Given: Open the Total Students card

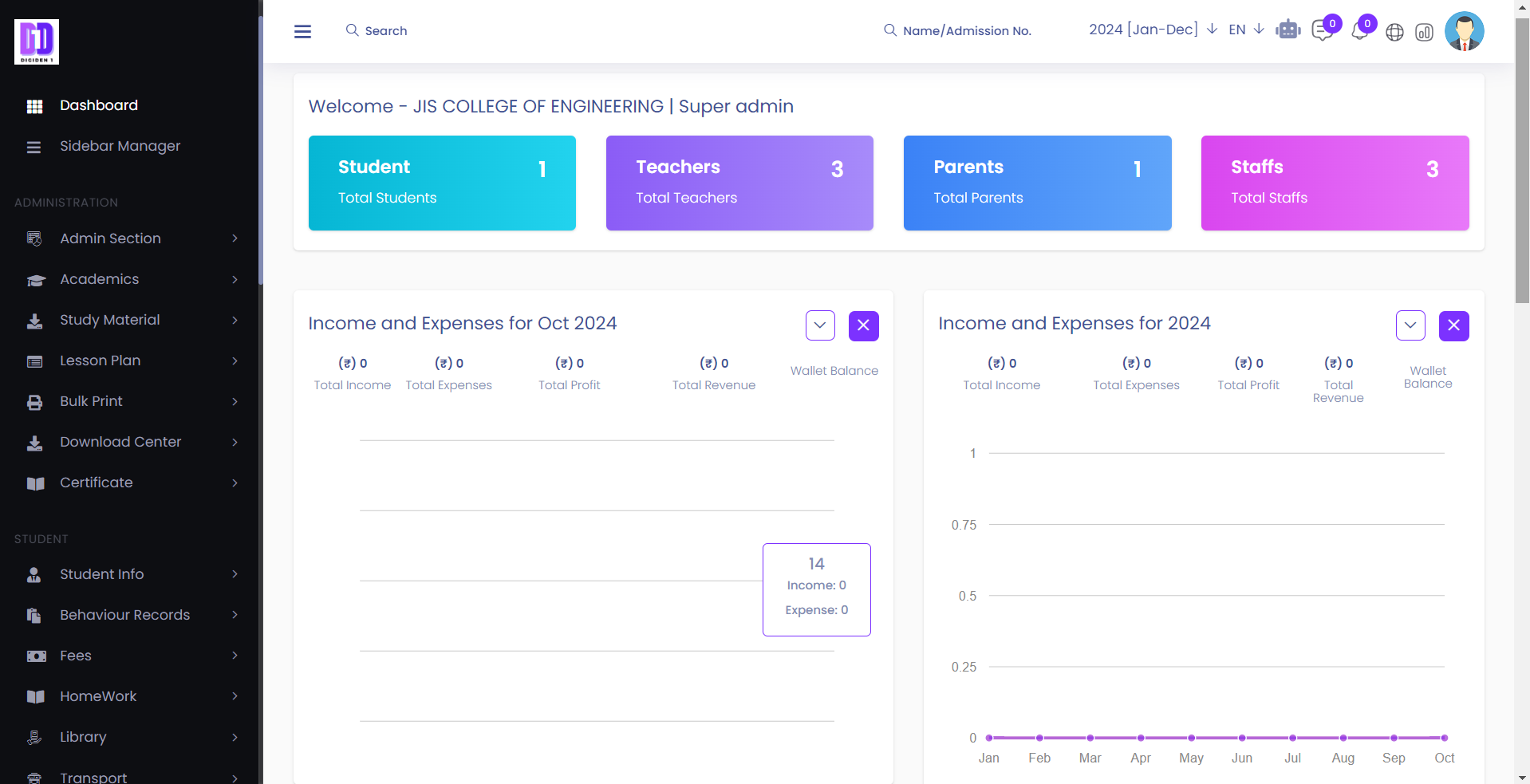Looking at the screenshot, I should (x=442, y=183).
